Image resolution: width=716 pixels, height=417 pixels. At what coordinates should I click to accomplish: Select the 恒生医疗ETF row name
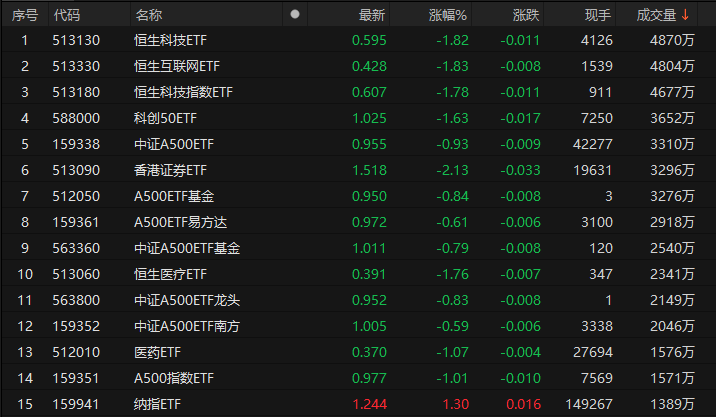tap(170, 274)
